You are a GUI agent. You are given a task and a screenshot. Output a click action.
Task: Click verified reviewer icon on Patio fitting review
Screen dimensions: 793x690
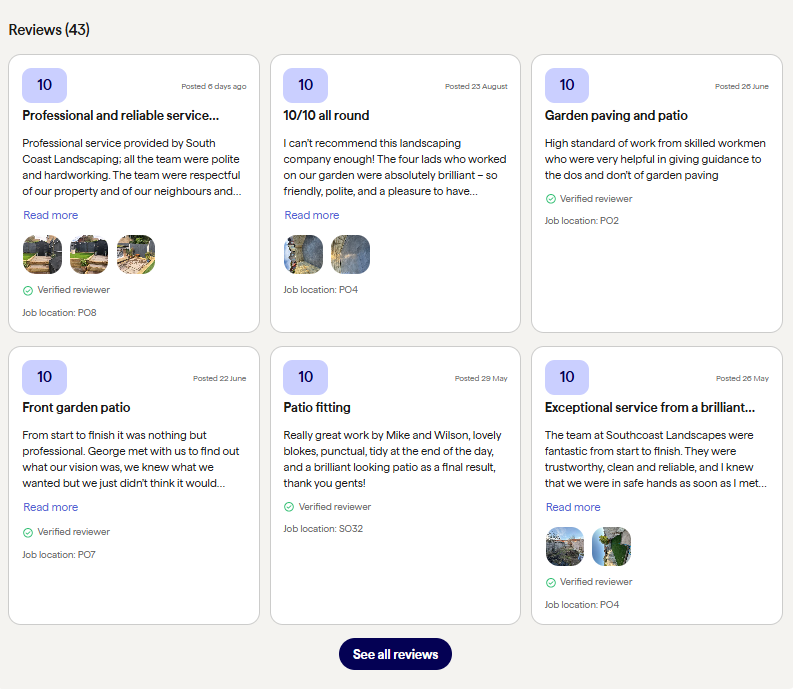coord(289,507)
